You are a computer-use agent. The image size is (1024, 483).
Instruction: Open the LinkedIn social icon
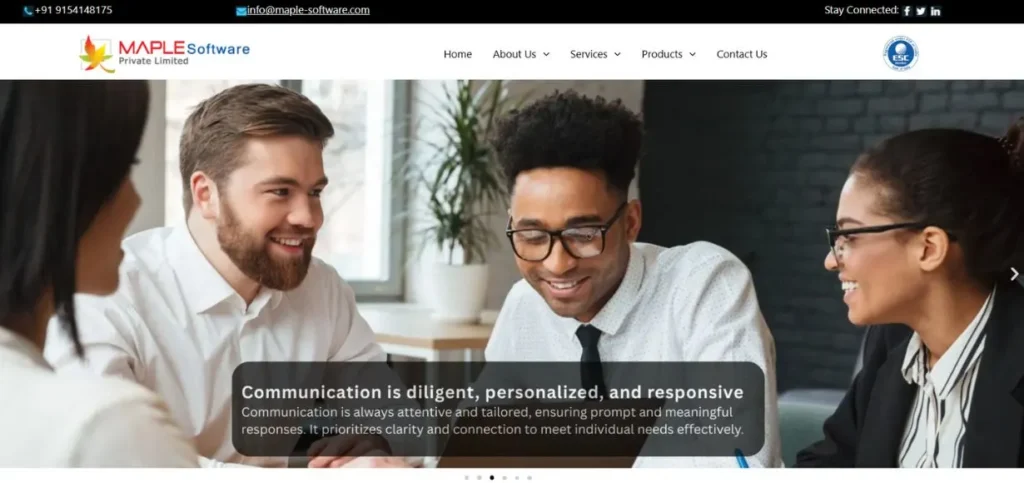tap(935, 11)
